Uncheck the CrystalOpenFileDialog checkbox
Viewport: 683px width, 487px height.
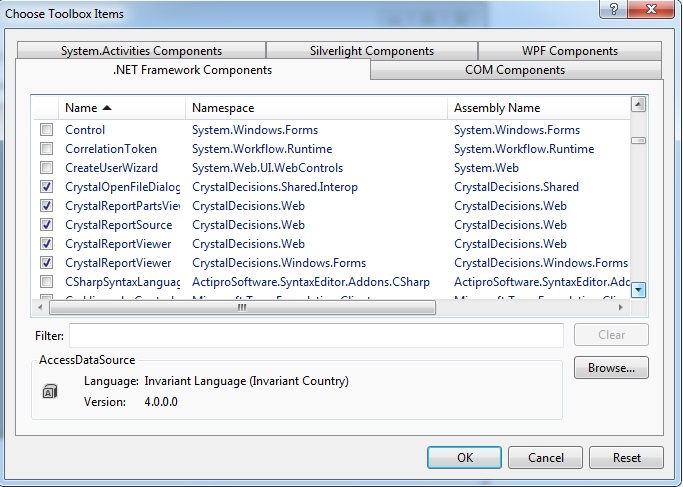pos(47,187)
